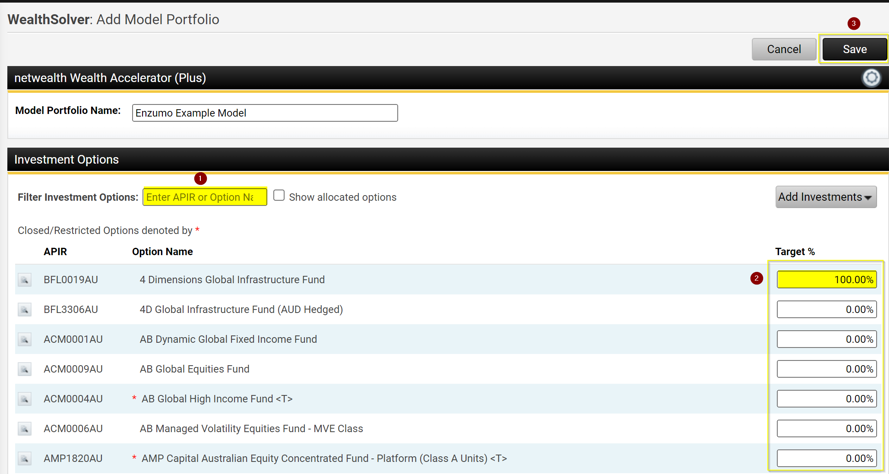View details icon for ACM0004AU
The height and width of the screenshot is (474, 889).
[25, 399]
